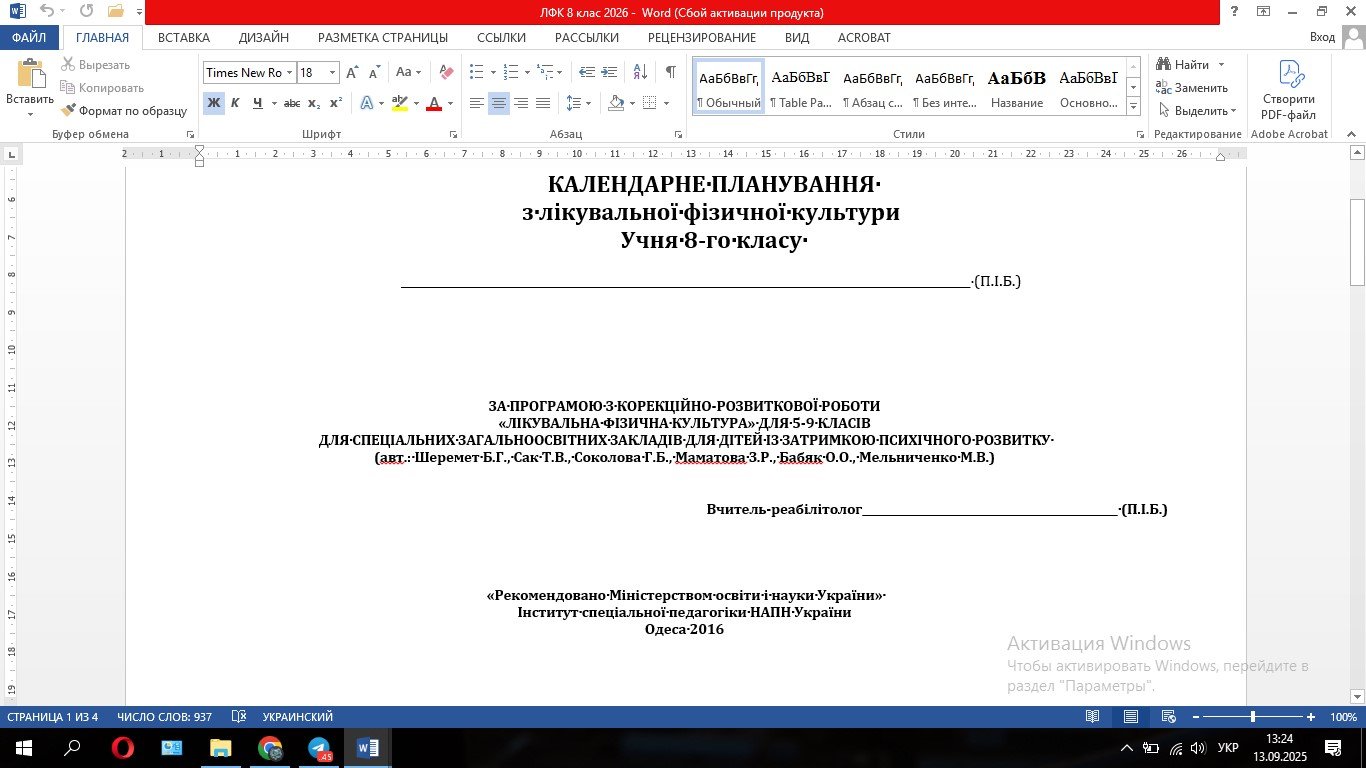Show or hide paragraph marks (¶)
Image resolution: width=1366 pixels, height=768 pixels.
670,72
